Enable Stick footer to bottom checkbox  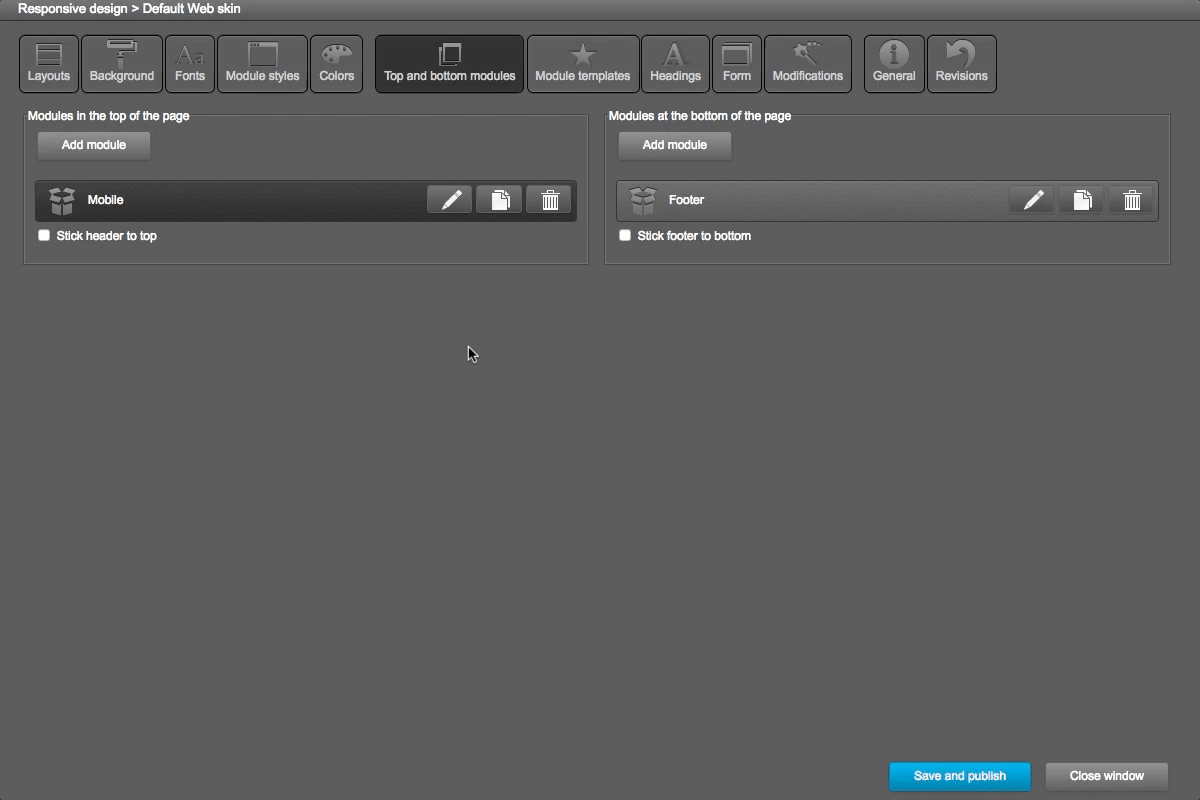click(625, 236)
